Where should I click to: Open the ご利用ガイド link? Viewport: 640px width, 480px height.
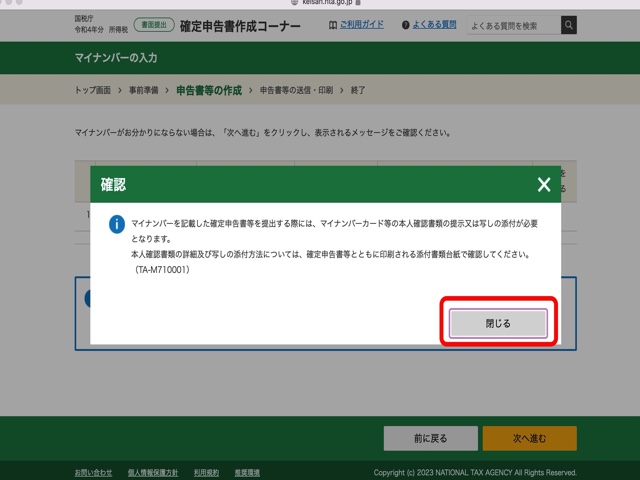pos(362,25)
